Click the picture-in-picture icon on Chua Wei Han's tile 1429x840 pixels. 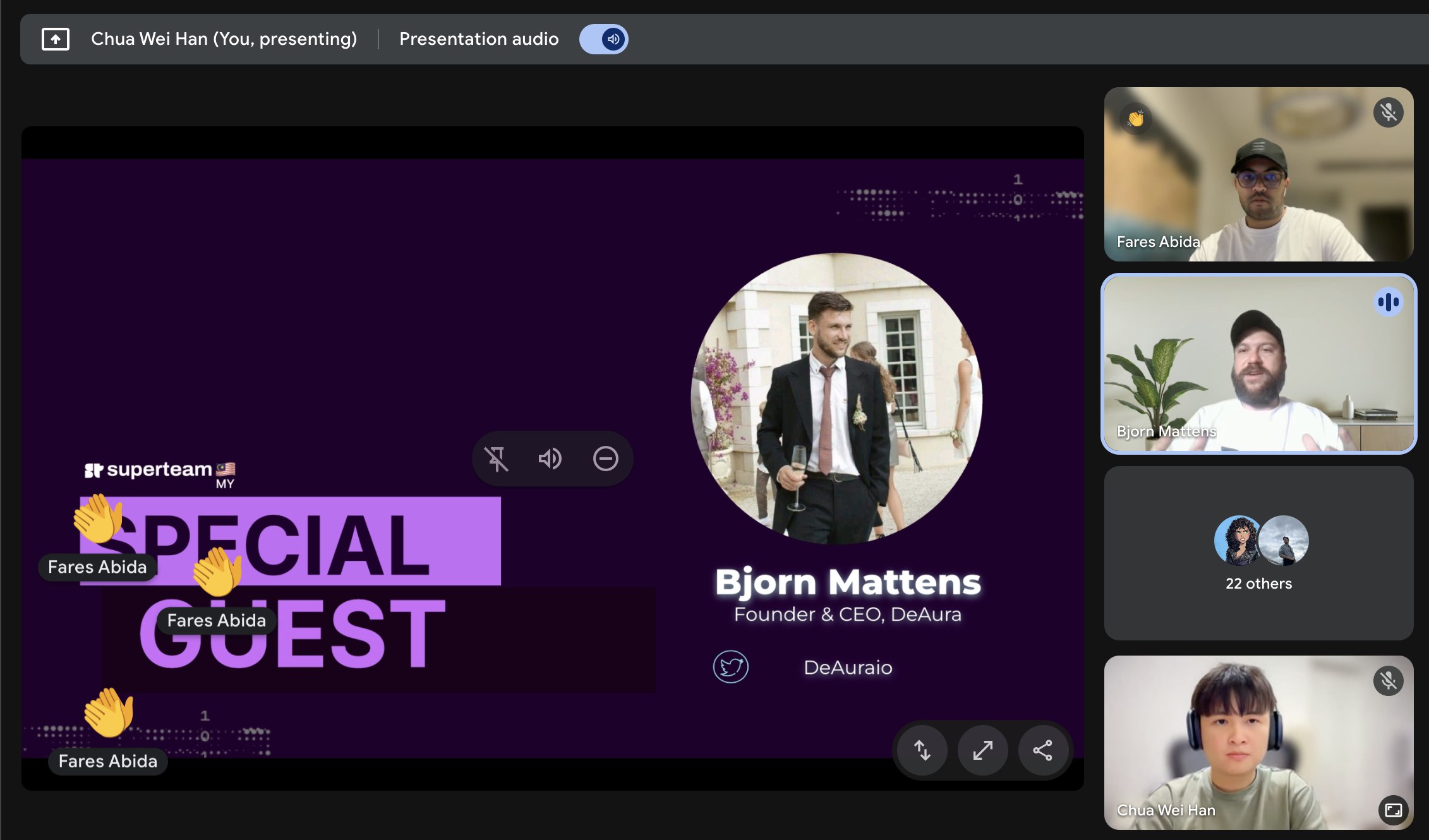point(1393,810)
